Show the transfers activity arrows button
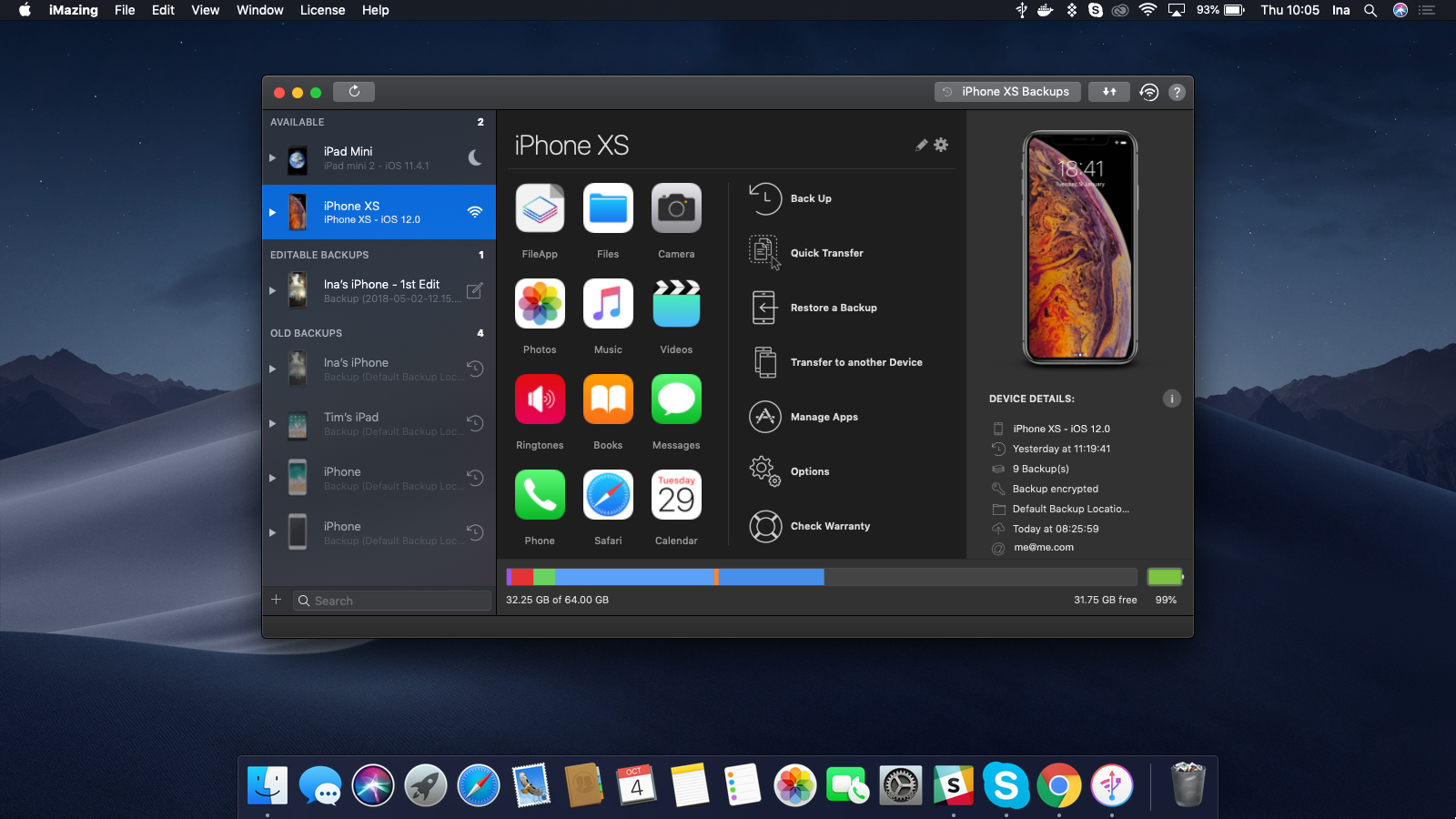Screen dimensions: 1456x819 point(1109,92)
